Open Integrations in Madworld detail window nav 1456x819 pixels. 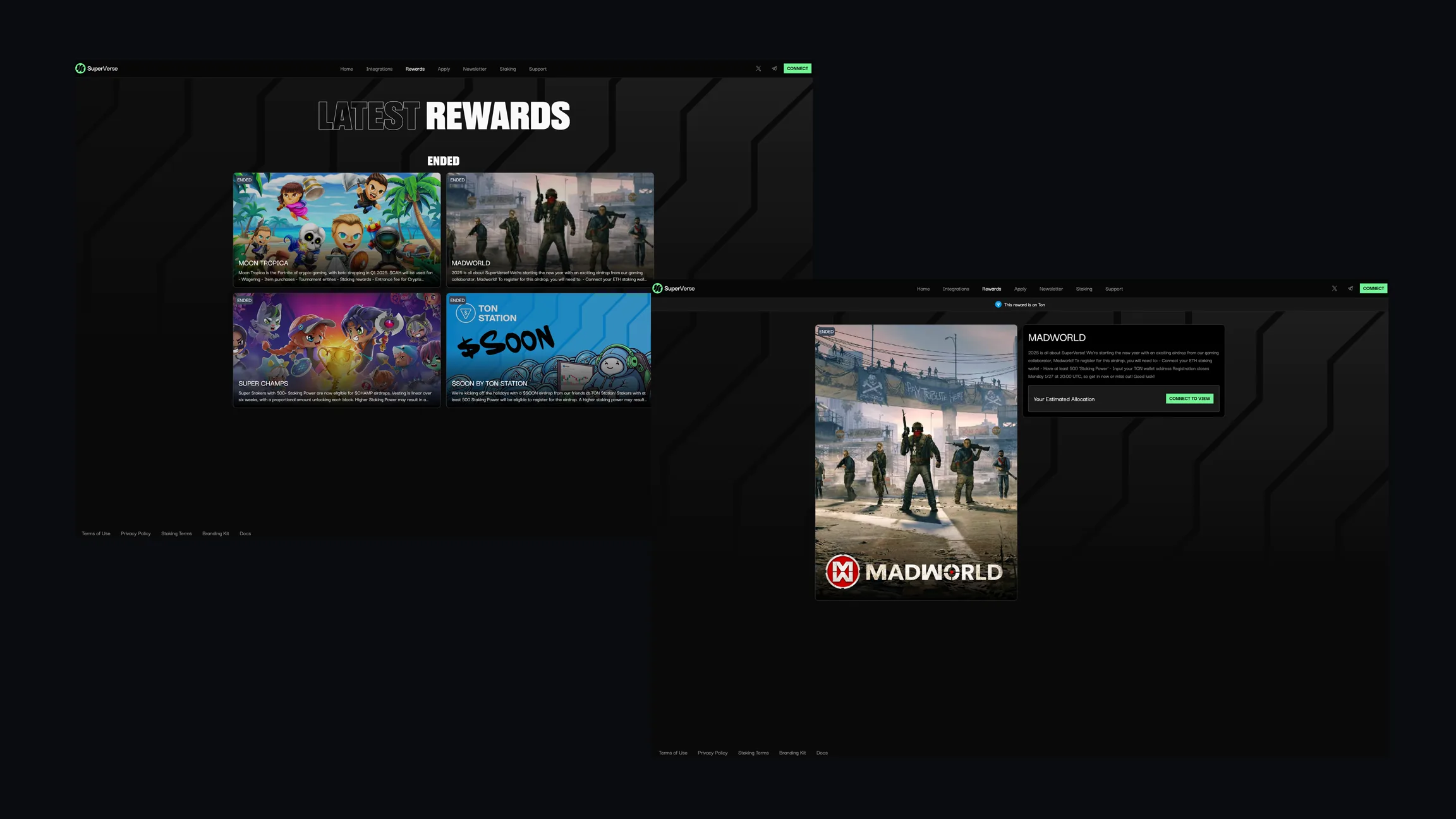955,289
